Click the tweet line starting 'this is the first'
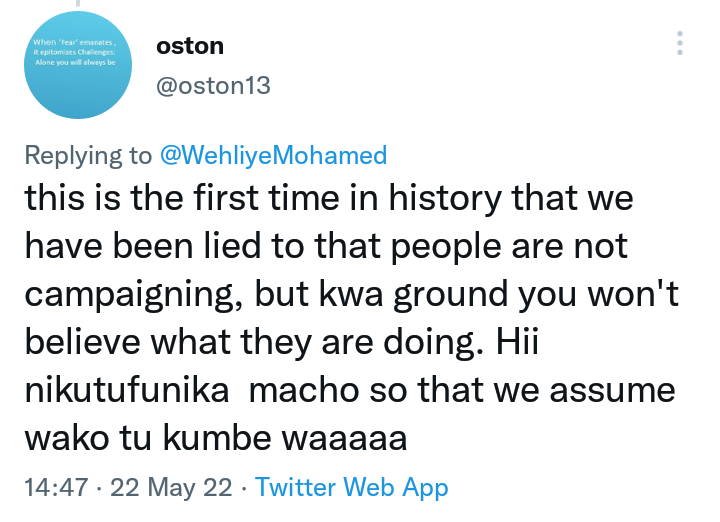The height and width of the screenshot is (522, 720). click(x=329, y=198)
